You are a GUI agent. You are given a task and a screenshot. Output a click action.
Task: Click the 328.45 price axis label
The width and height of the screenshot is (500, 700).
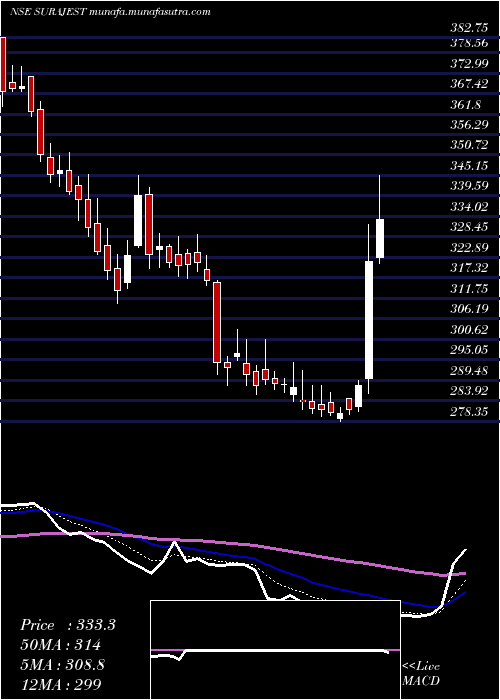[469, 227]
